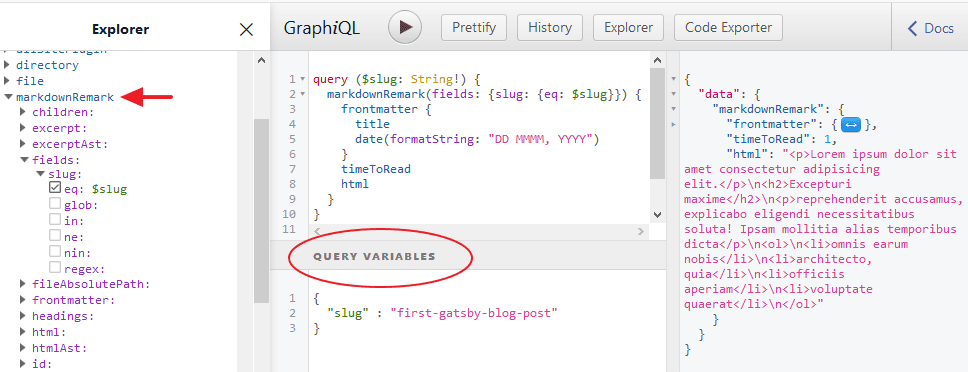Check the ne checkbox
Screen dimensions: 968x372
tap(55, 236)
